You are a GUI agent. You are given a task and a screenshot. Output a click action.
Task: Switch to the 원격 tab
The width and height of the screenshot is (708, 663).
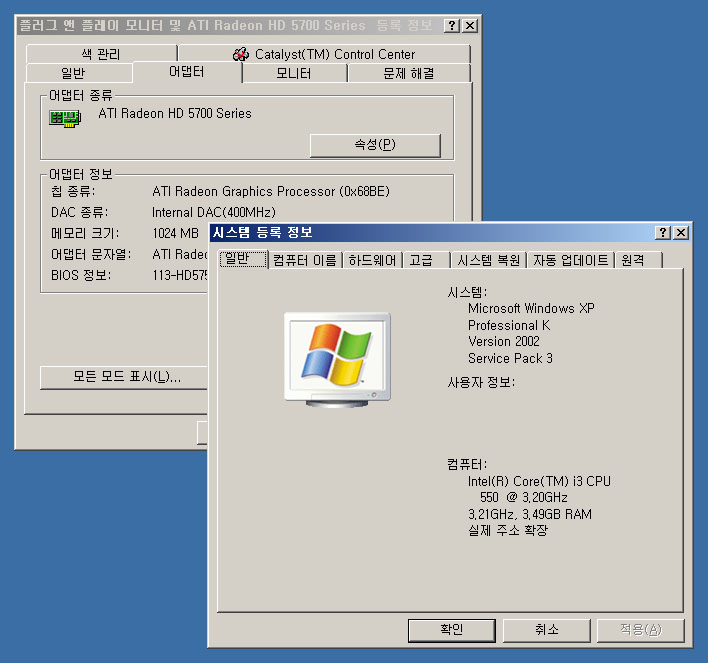pos(638,260)
